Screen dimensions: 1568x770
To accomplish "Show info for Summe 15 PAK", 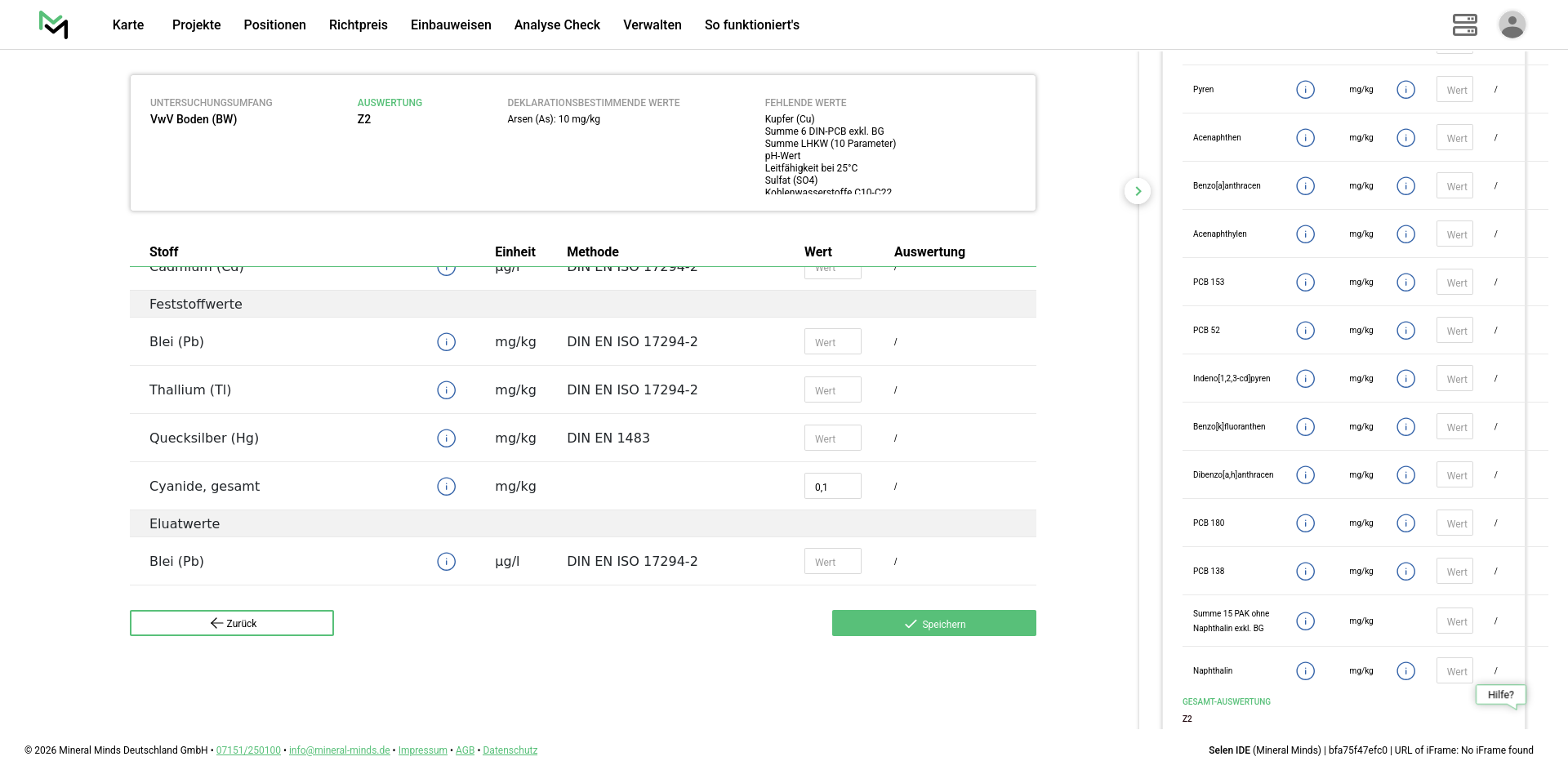I will point(1305,621).
